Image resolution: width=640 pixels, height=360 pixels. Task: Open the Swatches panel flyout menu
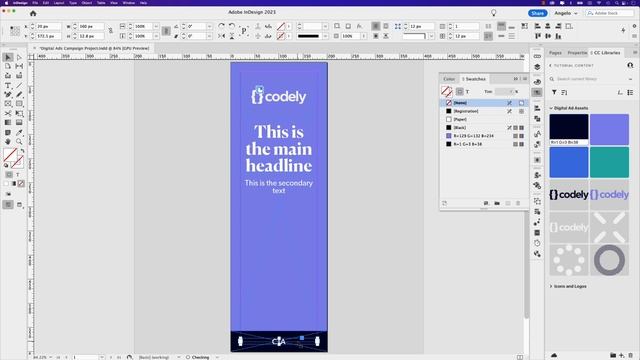click(524, 79)
